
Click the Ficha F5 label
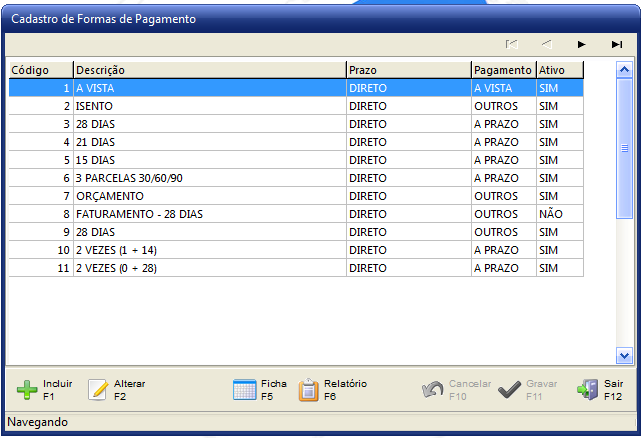[x=274, y=390]
